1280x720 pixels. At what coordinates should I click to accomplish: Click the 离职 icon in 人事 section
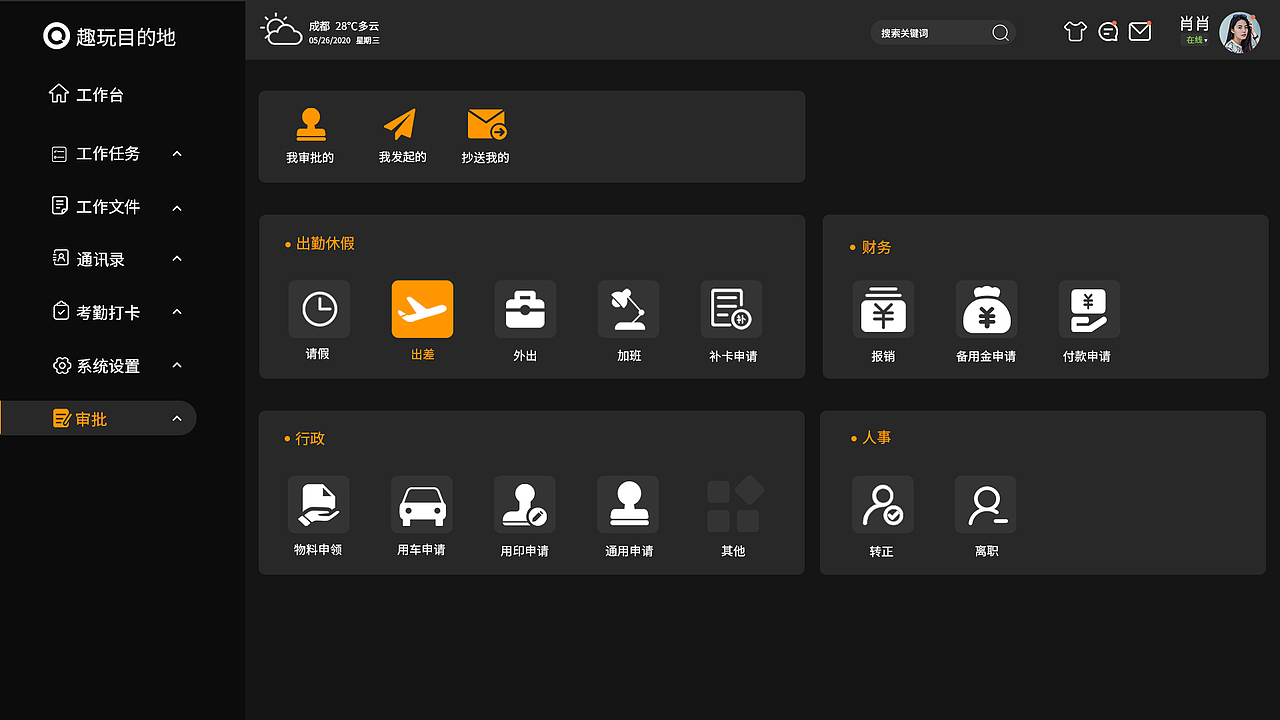click(986, 504)
